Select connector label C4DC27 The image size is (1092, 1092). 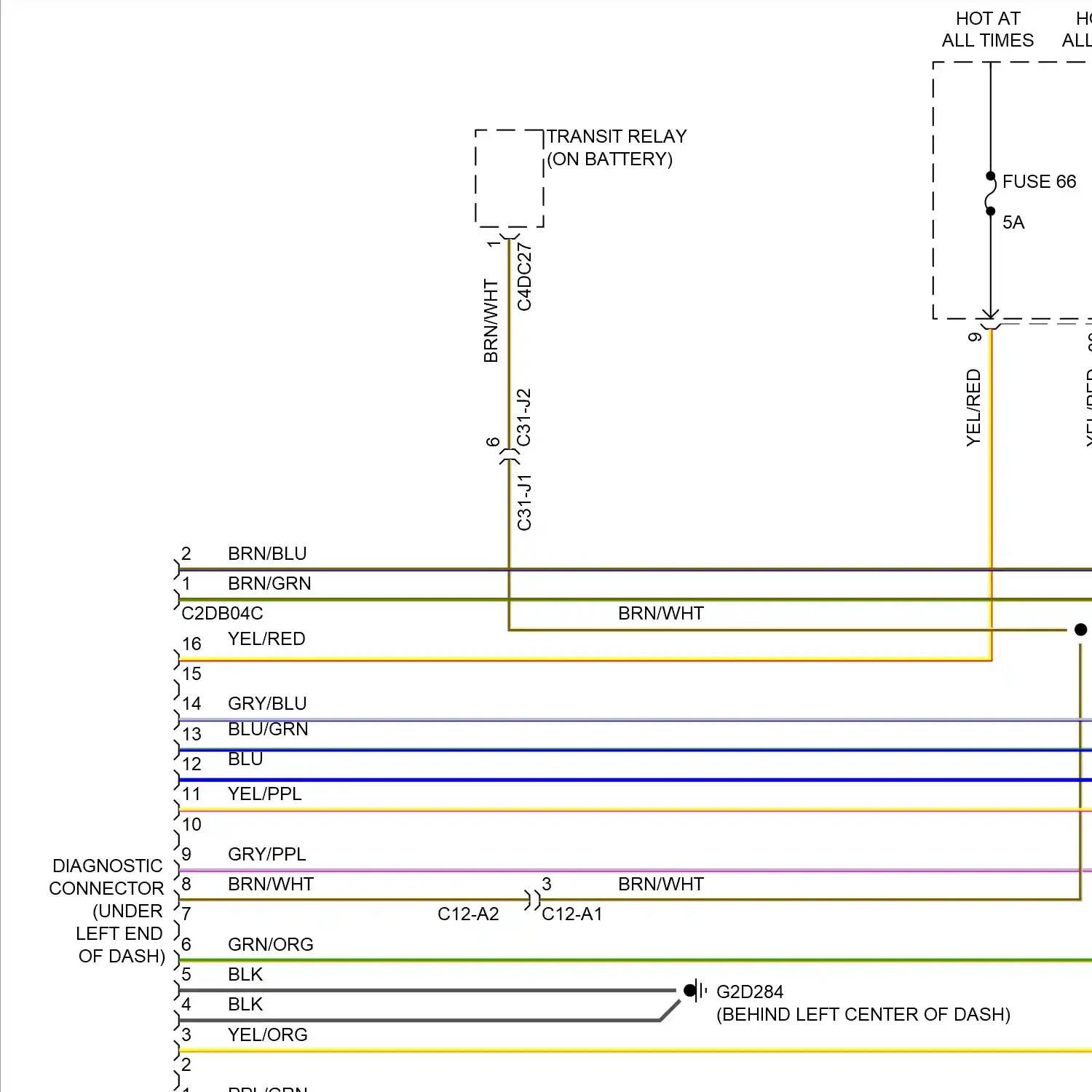click(x=524, y=277)
